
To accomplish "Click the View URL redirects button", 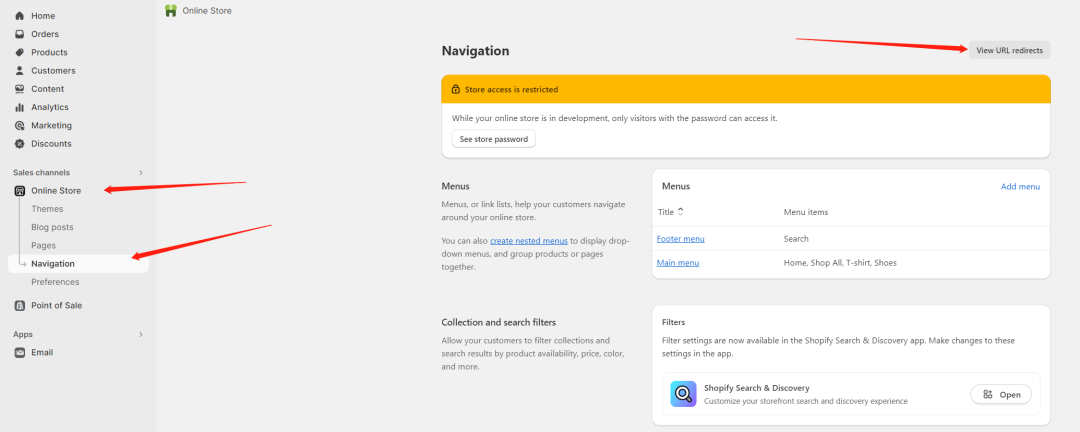I will [x=1010, y=50].
